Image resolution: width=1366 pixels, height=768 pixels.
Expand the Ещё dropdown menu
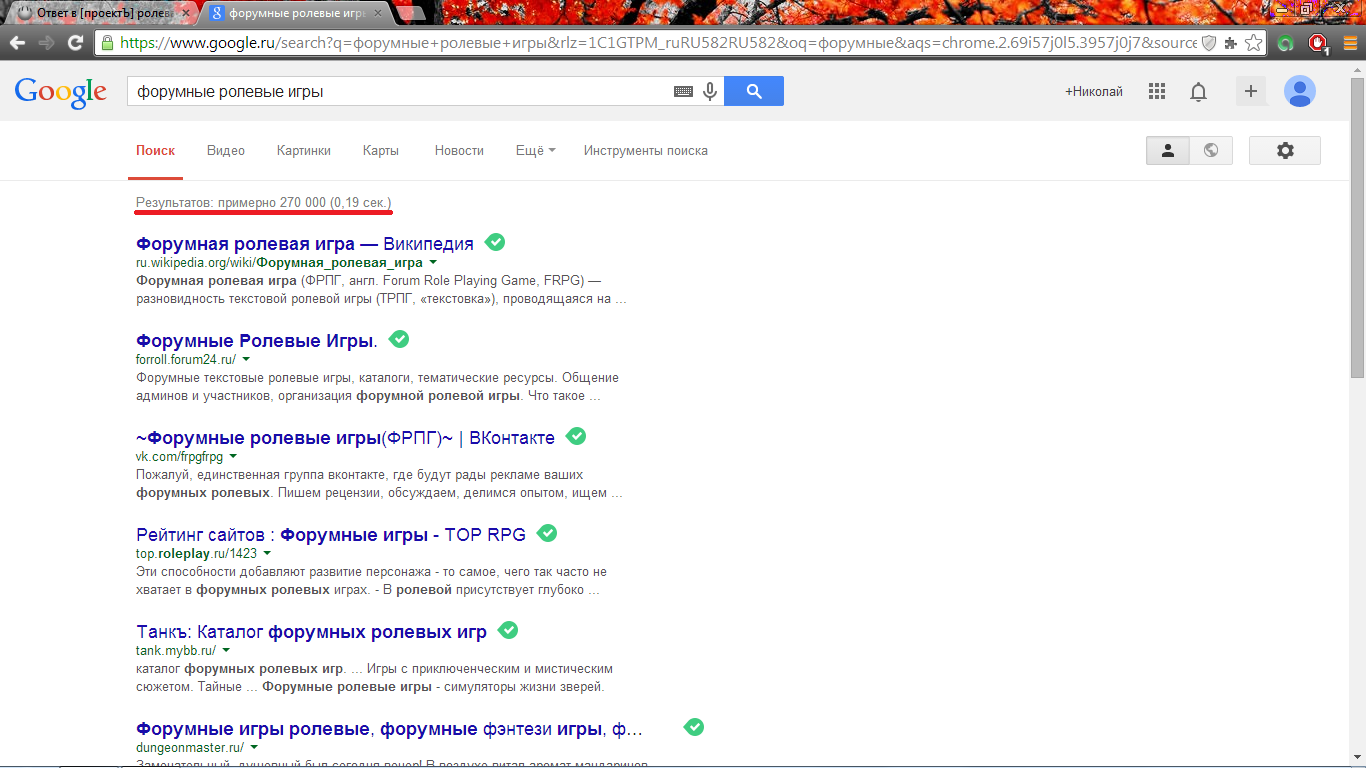tap(535, 150)
